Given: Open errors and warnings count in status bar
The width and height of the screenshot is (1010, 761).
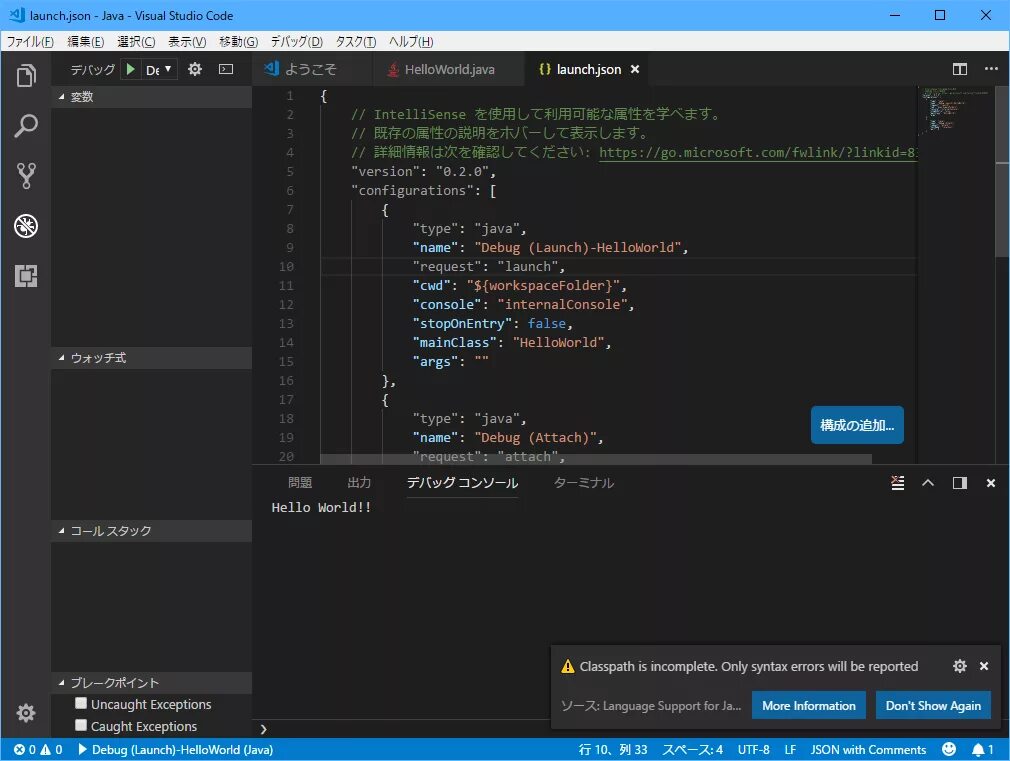Looking at the screenshot, I should point(39,749).
